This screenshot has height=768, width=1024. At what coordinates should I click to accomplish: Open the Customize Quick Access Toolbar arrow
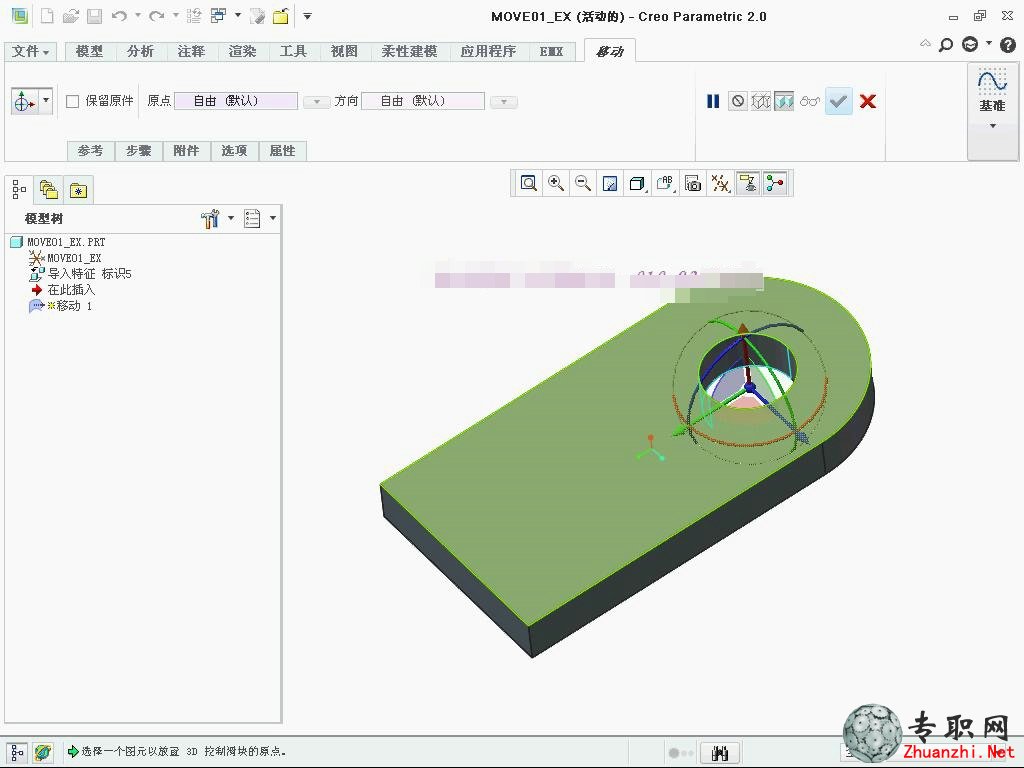(307, 16)
